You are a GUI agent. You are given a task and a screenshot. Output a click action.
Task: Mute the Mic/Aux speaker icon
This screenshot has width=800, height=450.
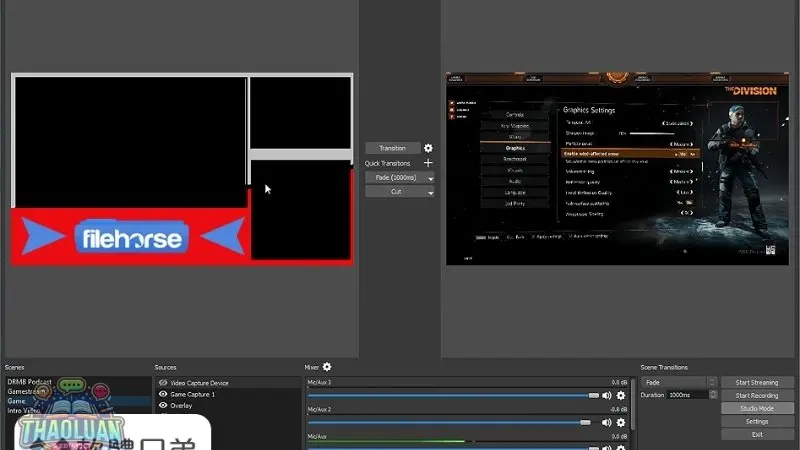coord(606,445)
